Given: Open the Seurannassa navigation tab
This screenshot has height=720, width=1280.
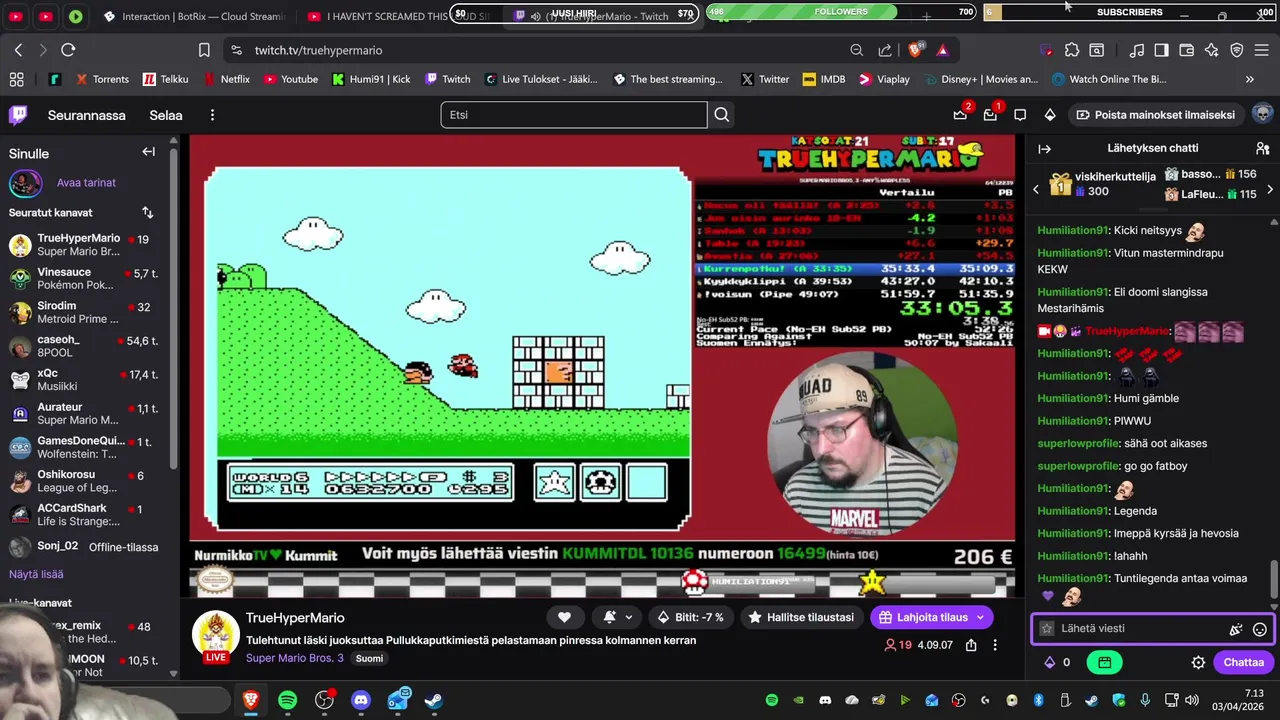Looking at the screenshot, I should click(x=87, y=115).
